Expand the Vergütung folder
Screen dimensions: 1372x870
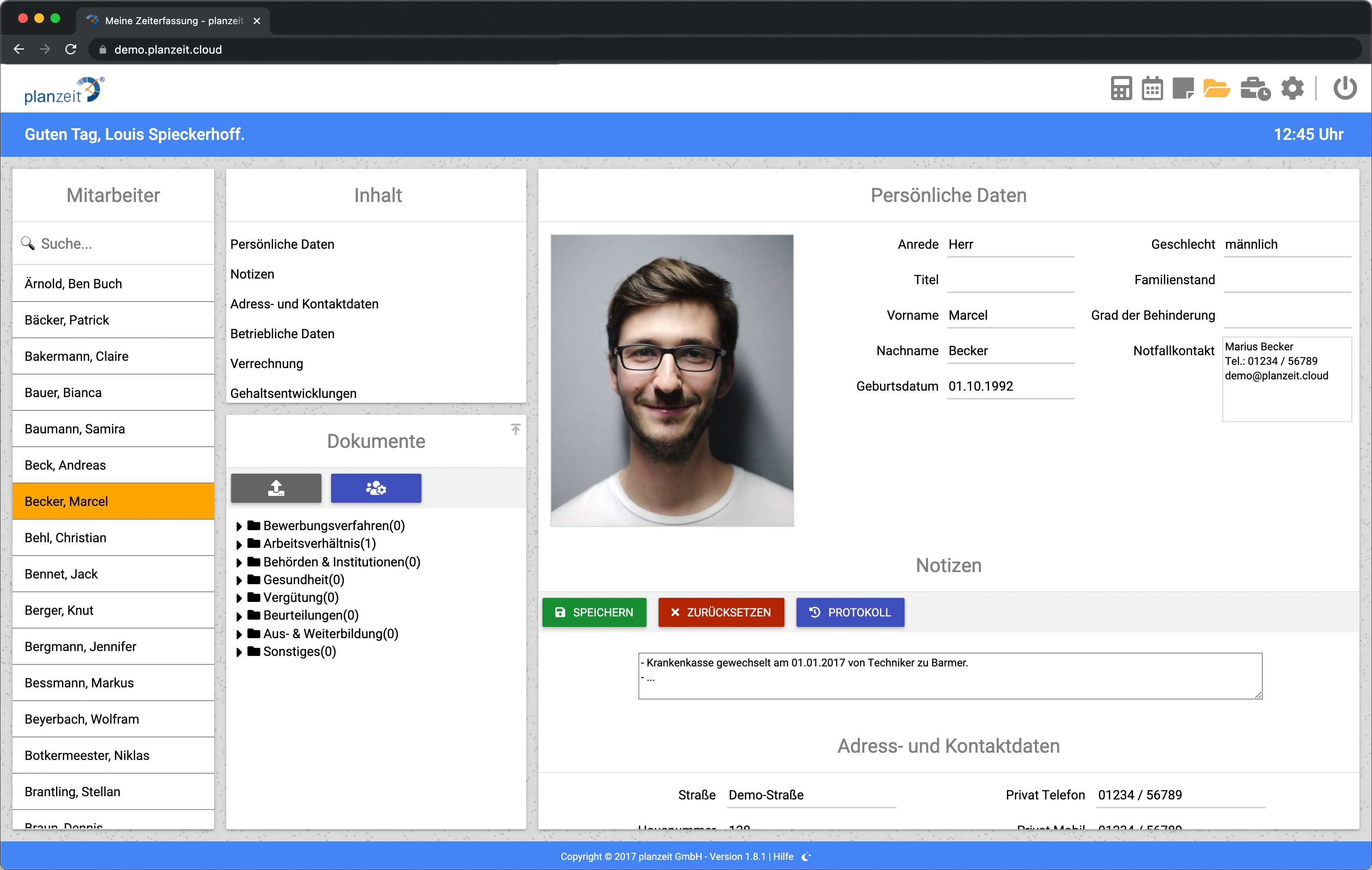239,598
